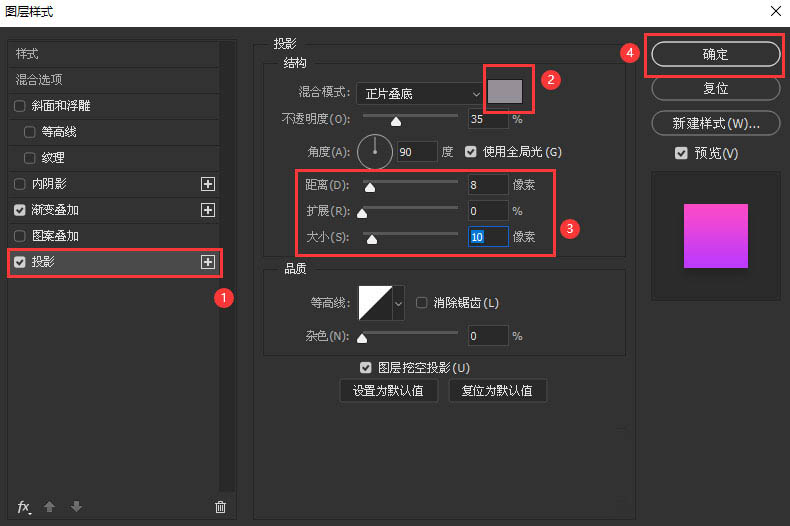Image resolution: width=790 pixels, height=526 pixels.
Task: Click the 扩展 value field showing 0
Action: 488,211
